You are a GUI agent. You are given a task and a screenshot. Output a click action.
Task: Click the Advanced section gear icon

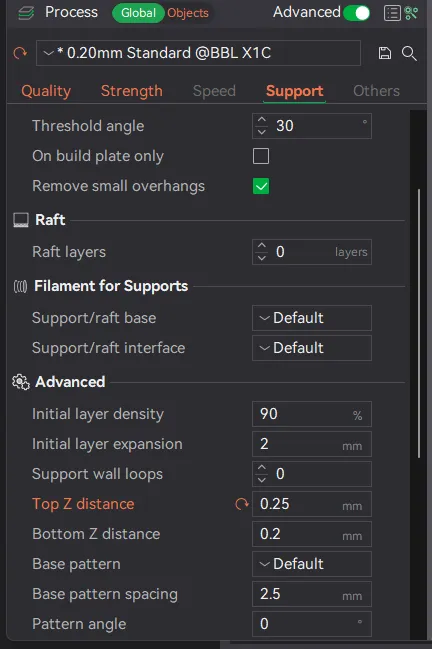21,382
